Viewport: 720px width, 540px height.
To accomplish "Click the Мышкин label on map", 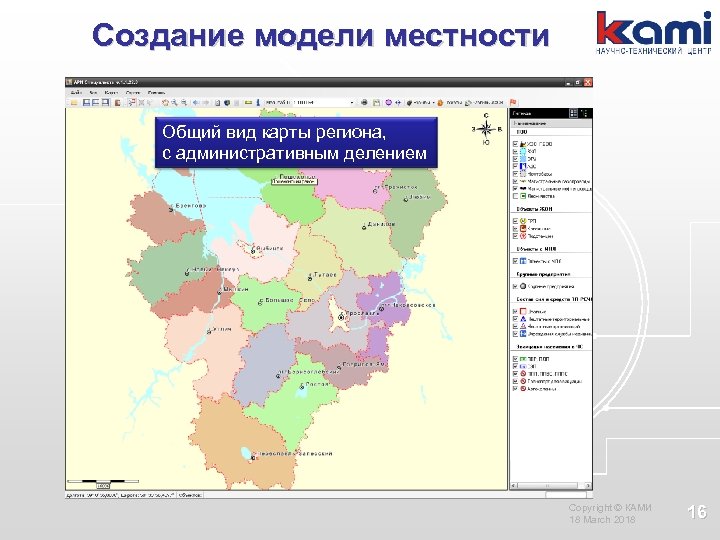I will tap(236, 289).
